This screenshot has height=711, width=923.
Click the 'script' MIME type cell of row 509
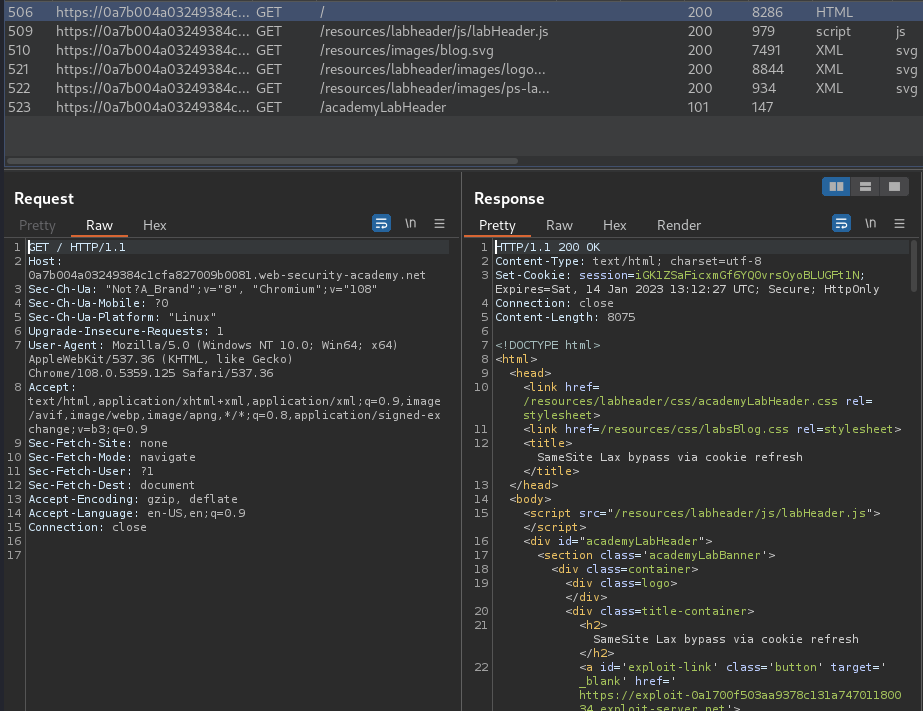pos(833,31)
